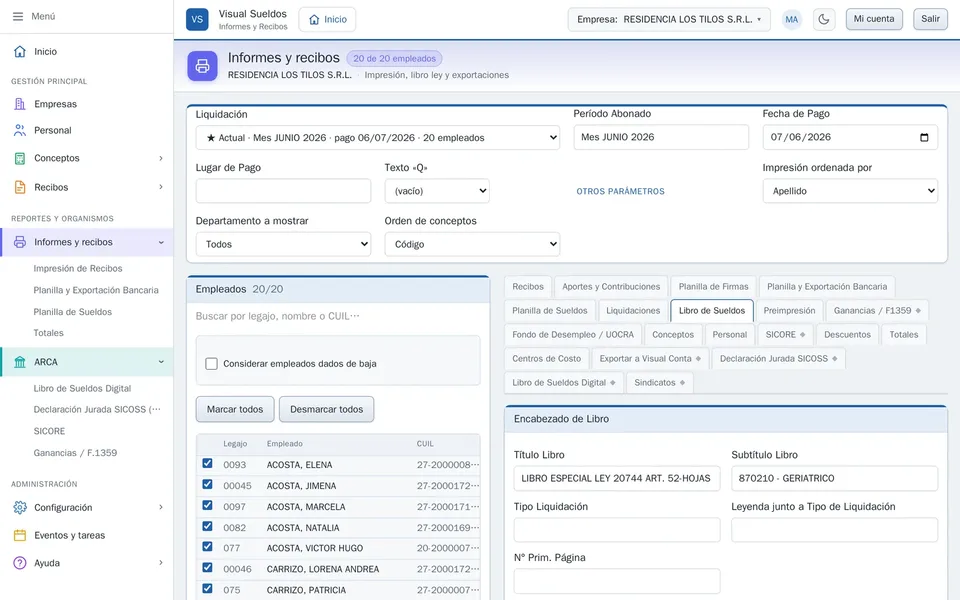Image resolution: width=960 pixels, height=600 pixels.
Task: Click the Recibos document icon
Action: [x=20, y=187]
